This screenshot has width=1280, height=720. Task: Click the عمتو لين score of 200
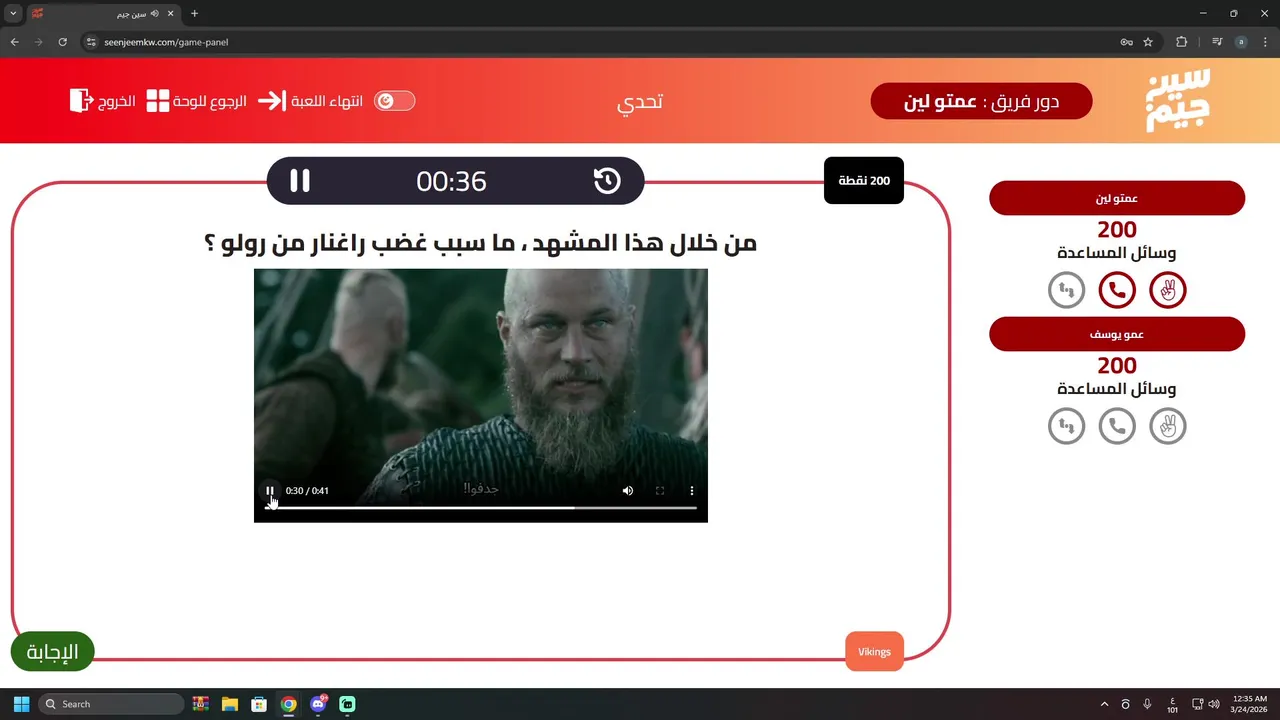click(1117, 230)
